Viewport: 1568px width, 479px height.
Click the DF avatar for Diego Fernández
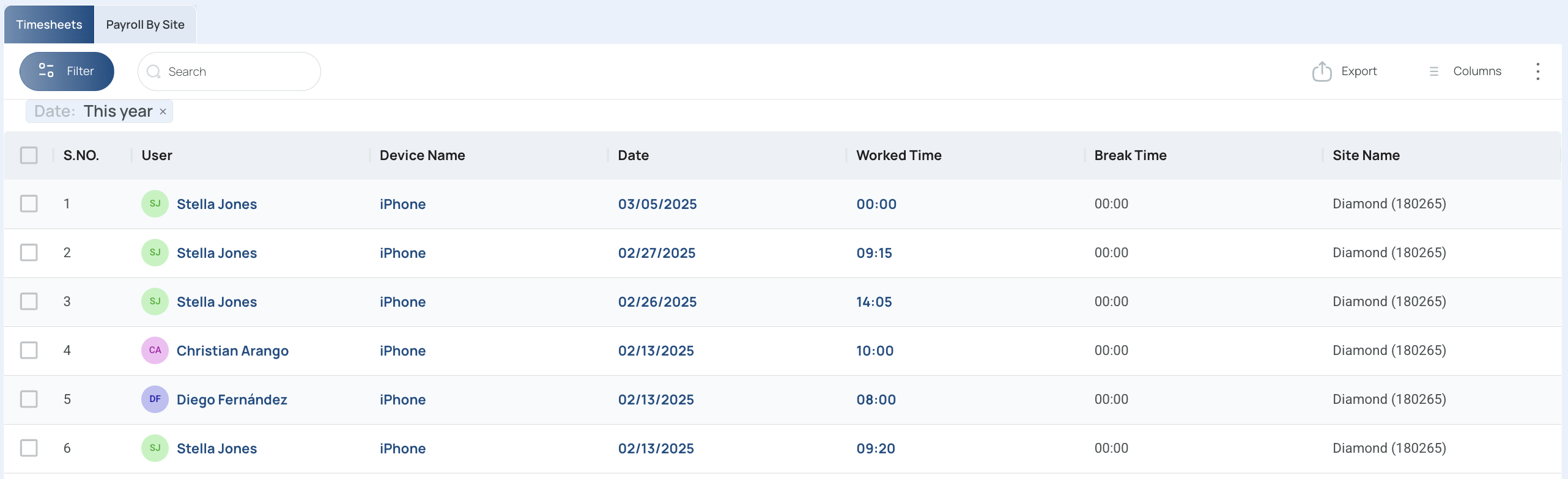(155, 399)
